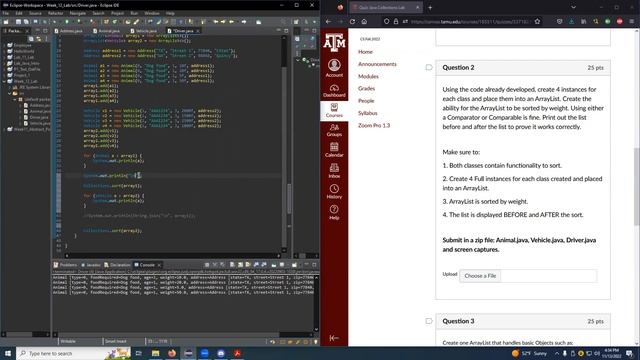The image size is (640, 360).
Task: Collapse the Week_12_Lab project tree node
Action: 4,81
